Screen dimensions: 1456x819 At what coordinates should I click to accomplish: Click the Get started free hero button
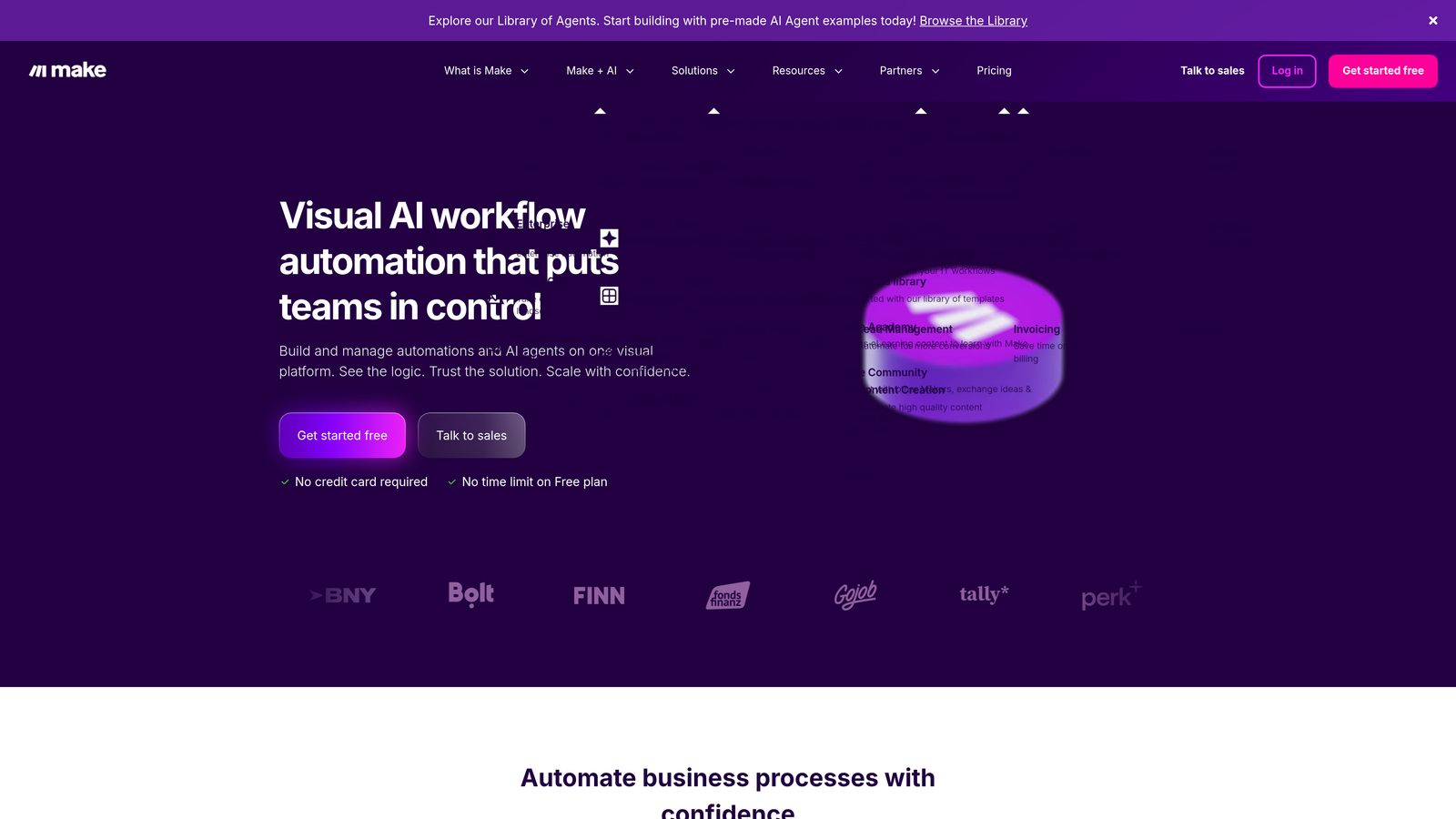[342, 435]
